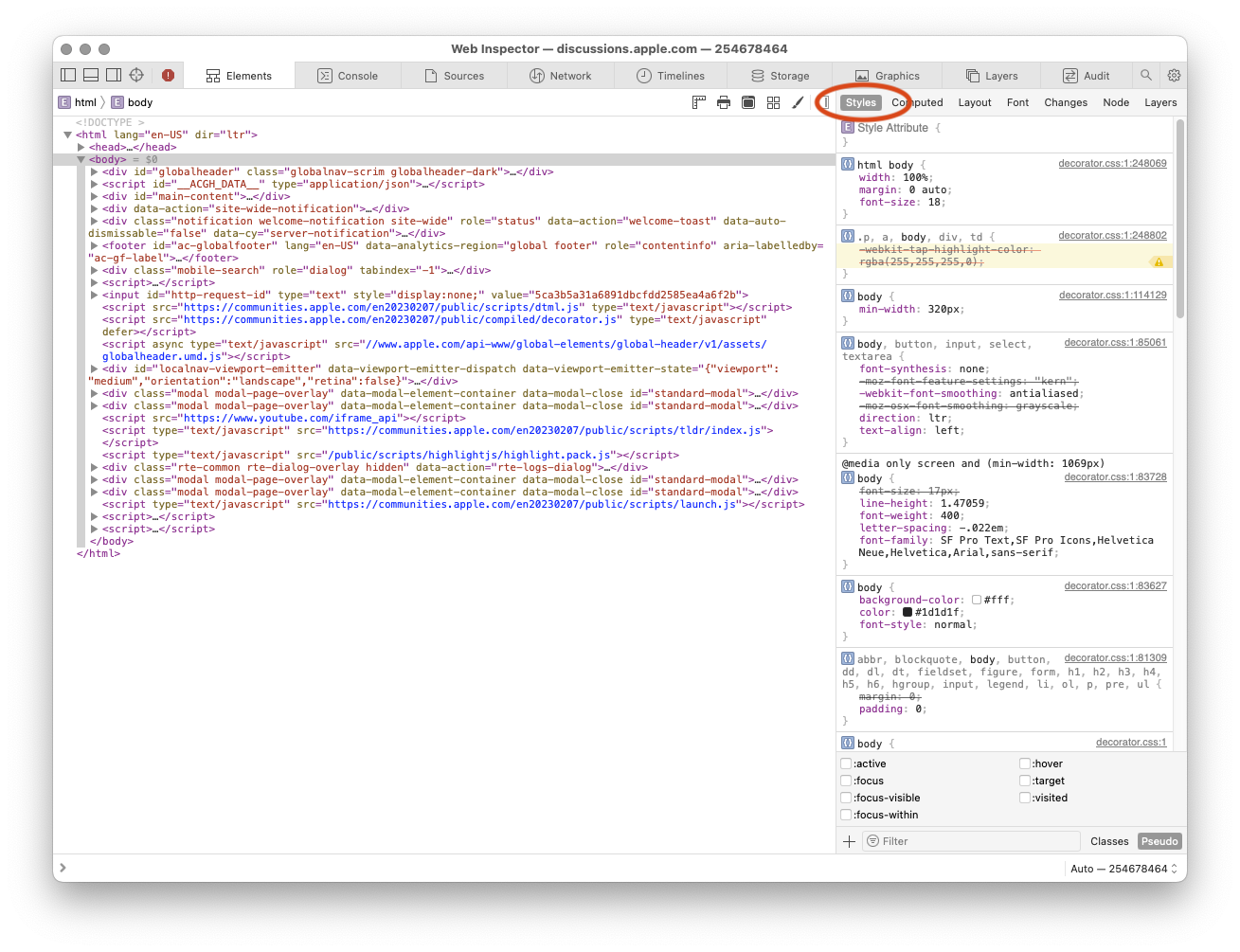The image size is (1240, 952).
Task: Open the #1d1d1f color swatch
Action: click(x=908, y=612)
